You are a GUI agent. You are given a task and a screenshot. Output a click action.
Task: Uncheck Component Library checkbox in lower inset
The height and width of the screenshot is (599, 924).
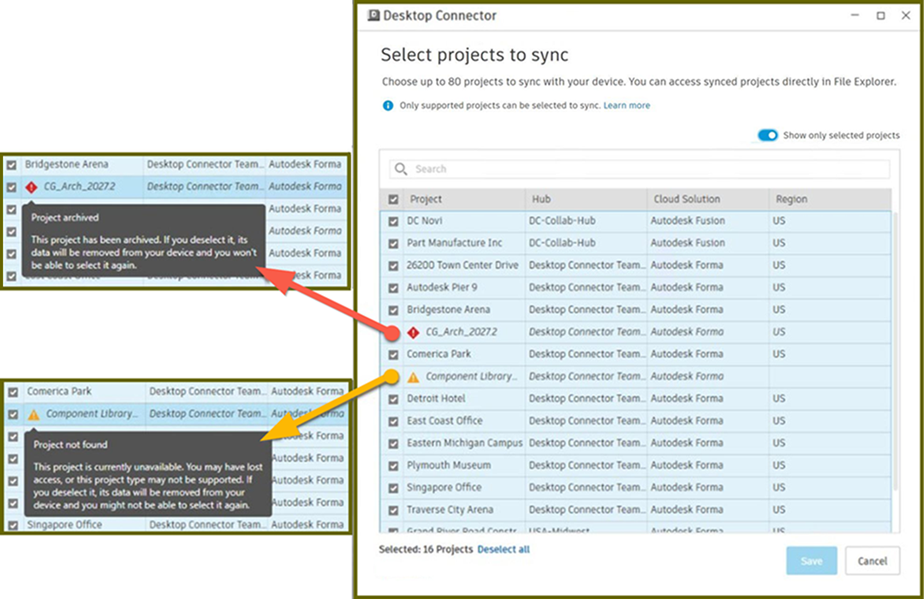point(13,414)
